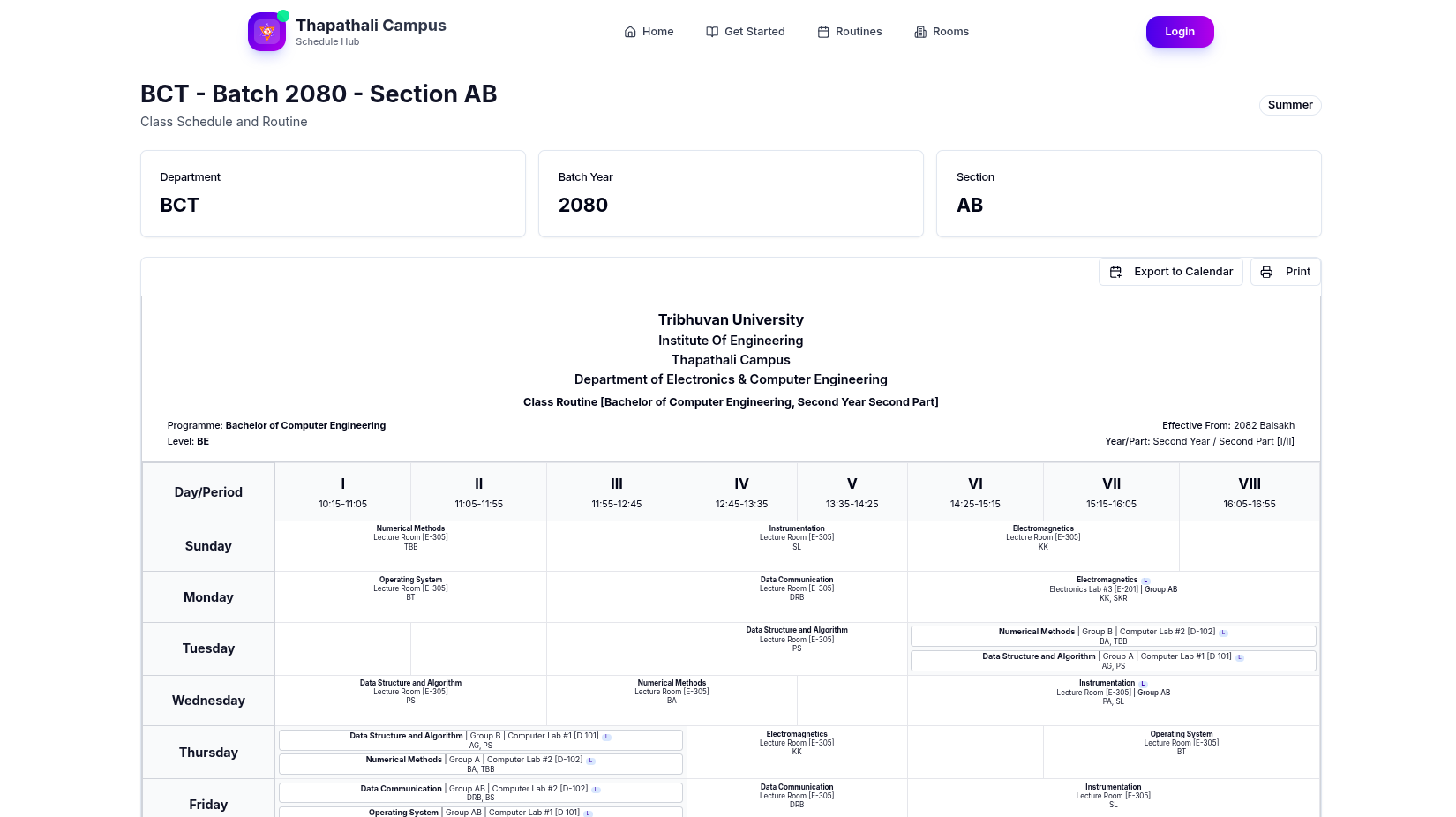The width and height of the screenshot is (1456, 817).
Task: Click the Thapathali Campus logo icon
Action: [266, 32]
